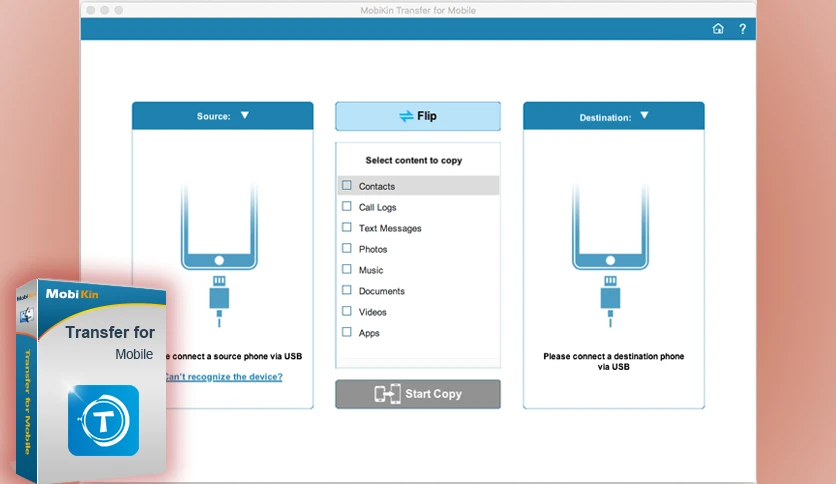
Task: Click the source USB cable plug icon
Action: [x=219, y=301]
